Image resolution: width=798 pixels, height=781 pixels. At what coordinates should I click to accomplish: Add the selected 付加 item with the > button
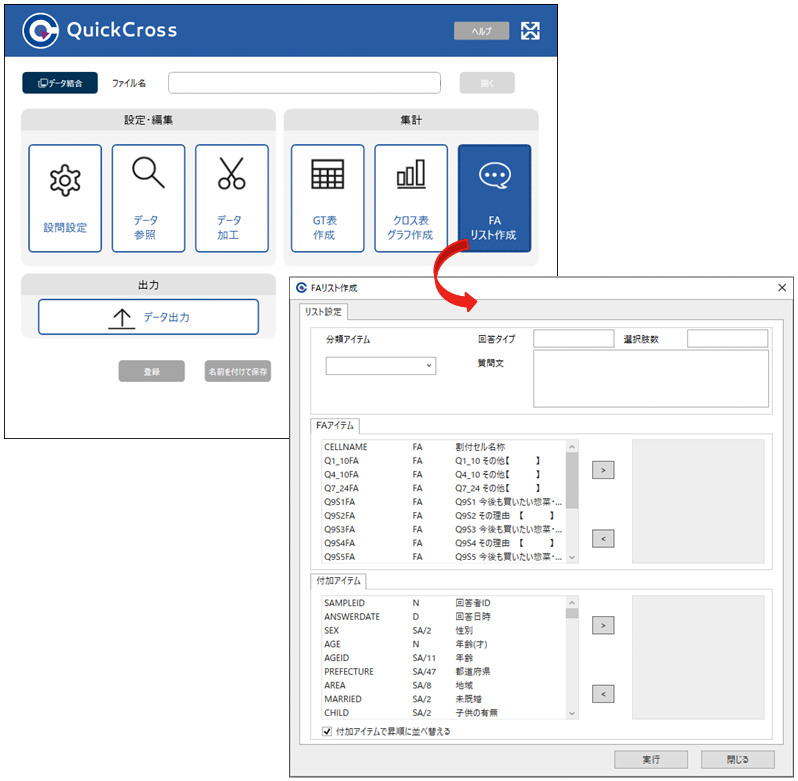[603, 625]
